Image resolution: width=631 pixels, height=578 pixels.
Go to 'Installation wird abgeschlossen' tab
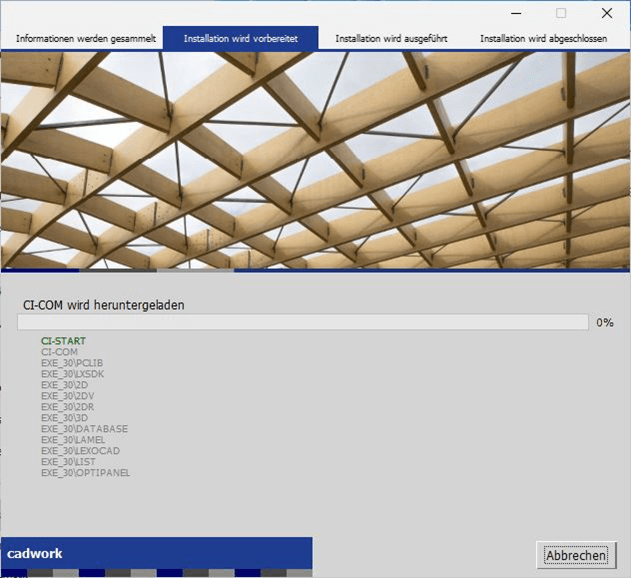click(543, 38)
